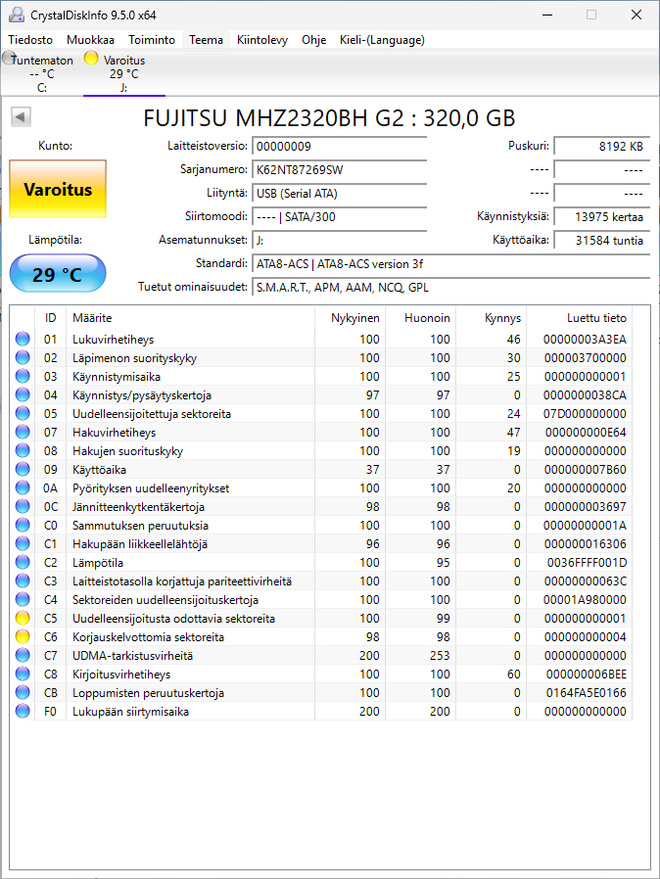Open the Toiminto menu
This screenshot has width=660, height=879.
(151, 40)
